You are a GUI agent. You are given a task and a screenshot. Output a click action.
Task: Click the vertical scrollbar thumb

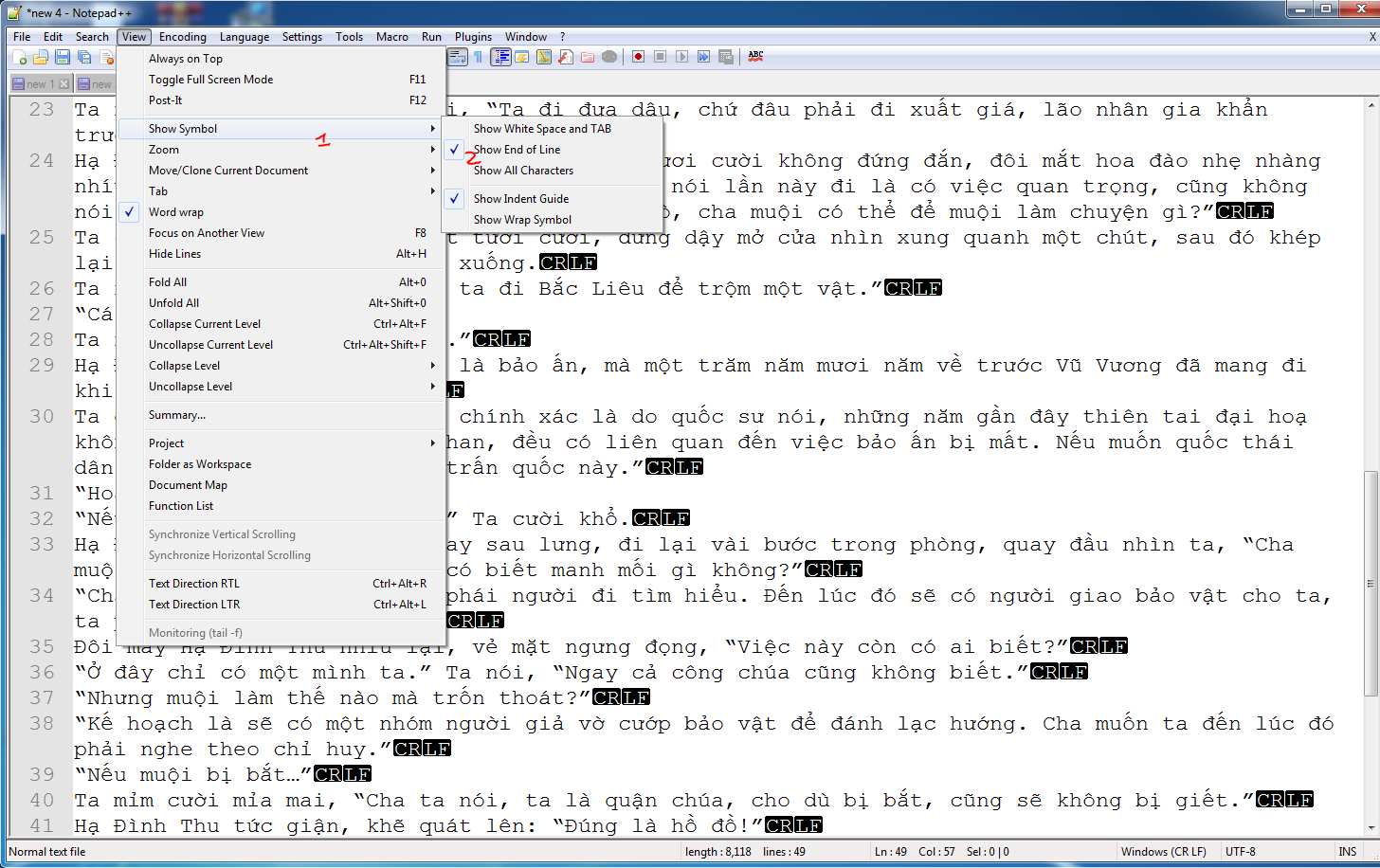[x=1371, y=583]
